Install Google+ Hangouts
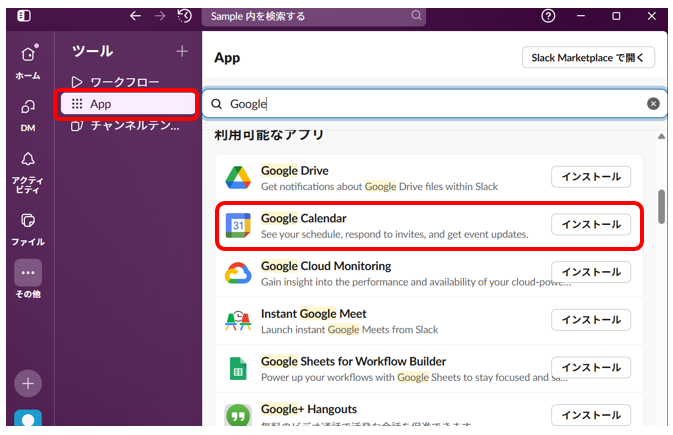673x435 pixels. pos(591,415)
